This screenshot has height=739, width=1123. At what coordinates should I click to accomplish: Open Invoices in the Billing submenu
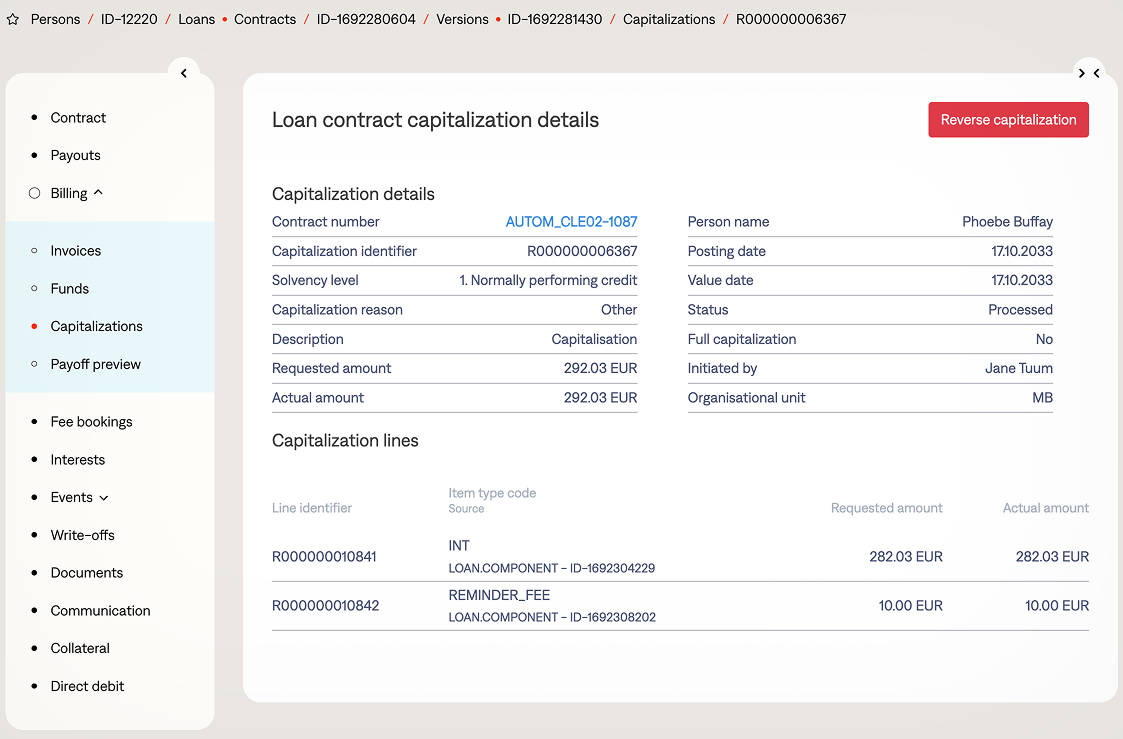click(x=76, y=251)
